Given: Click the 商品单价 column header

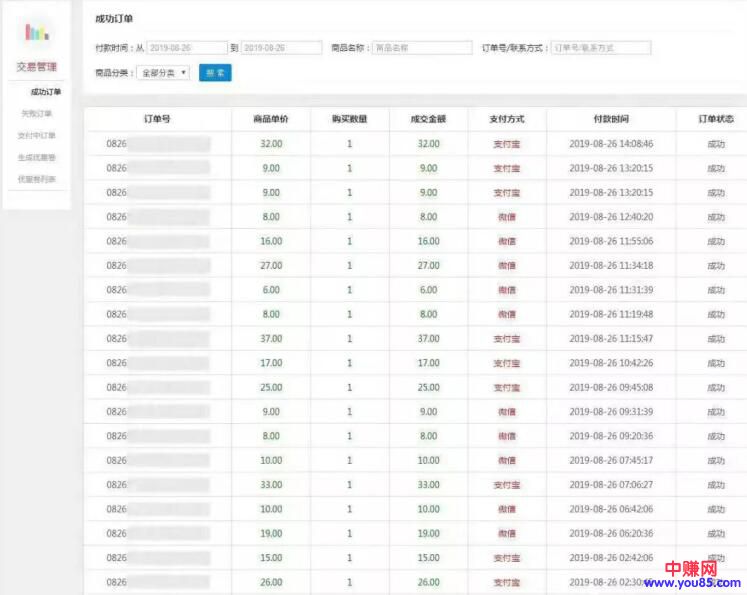Looking at the screenshot, I should tap(271, 119).
